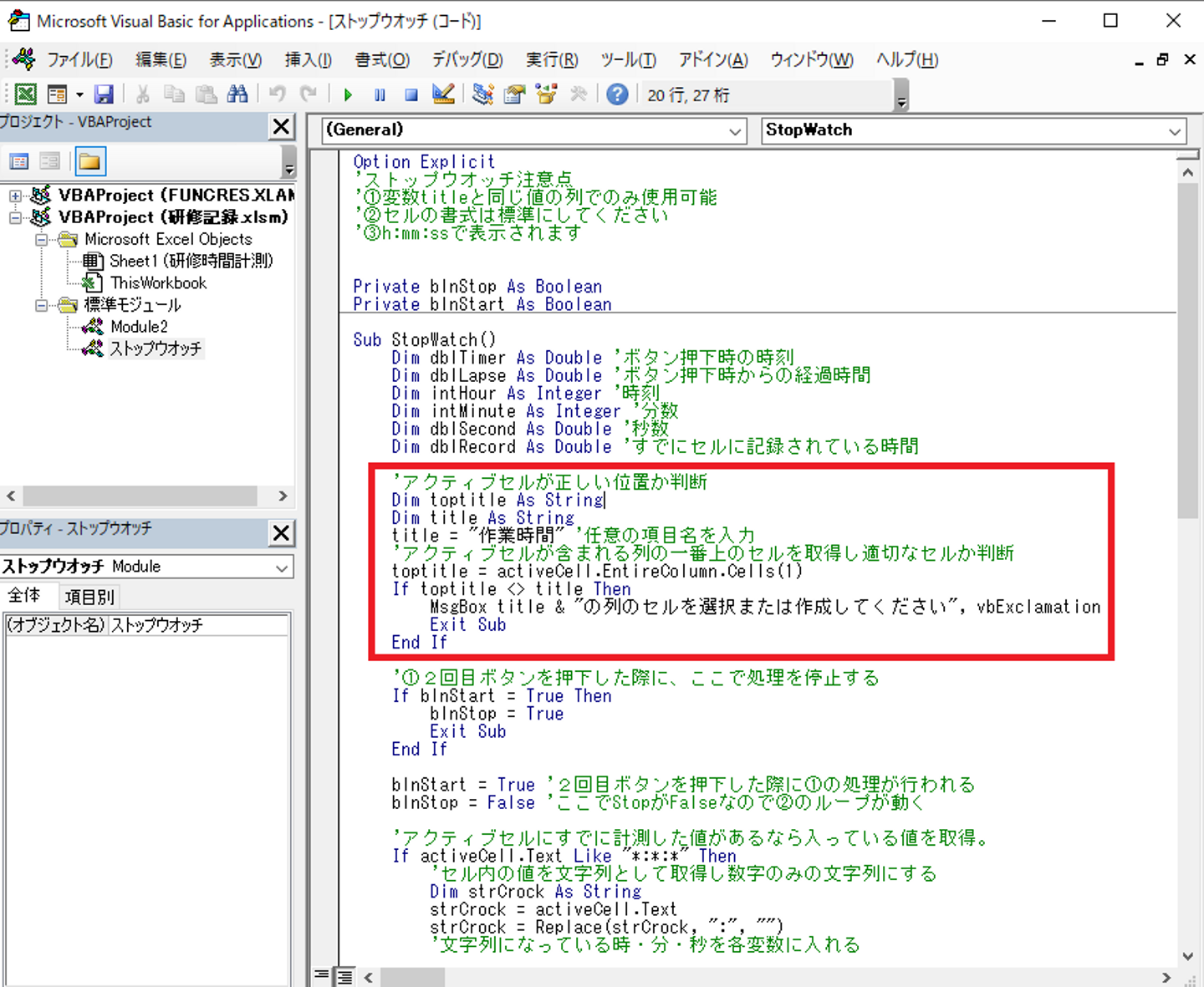This screenshot has height=987, width=1204.
Task: Toggle Folders view in the Project panel
Action: point(90,161)
